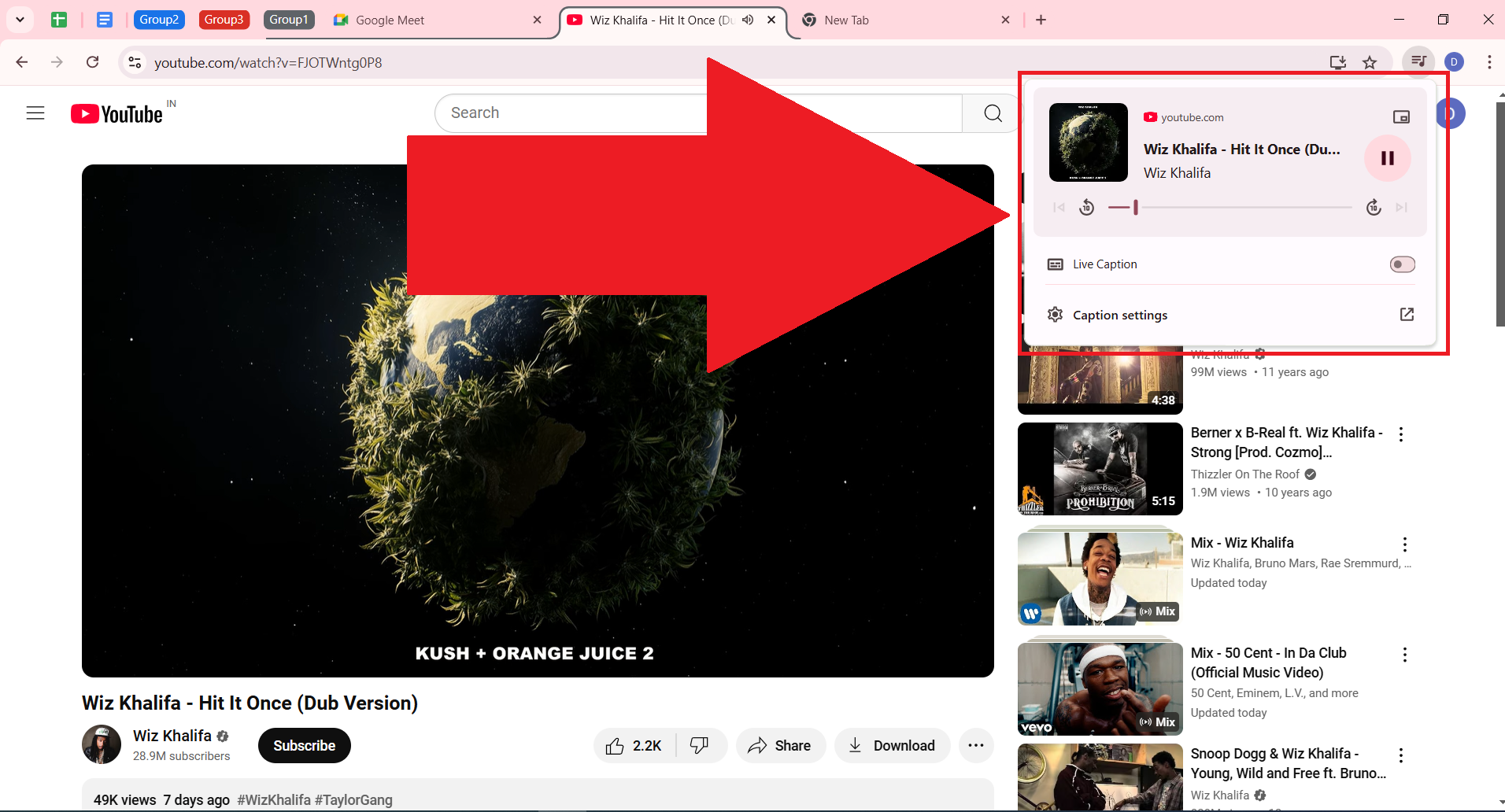Click the album art in media popup
1505x812 pixels.
[1089, 142]
